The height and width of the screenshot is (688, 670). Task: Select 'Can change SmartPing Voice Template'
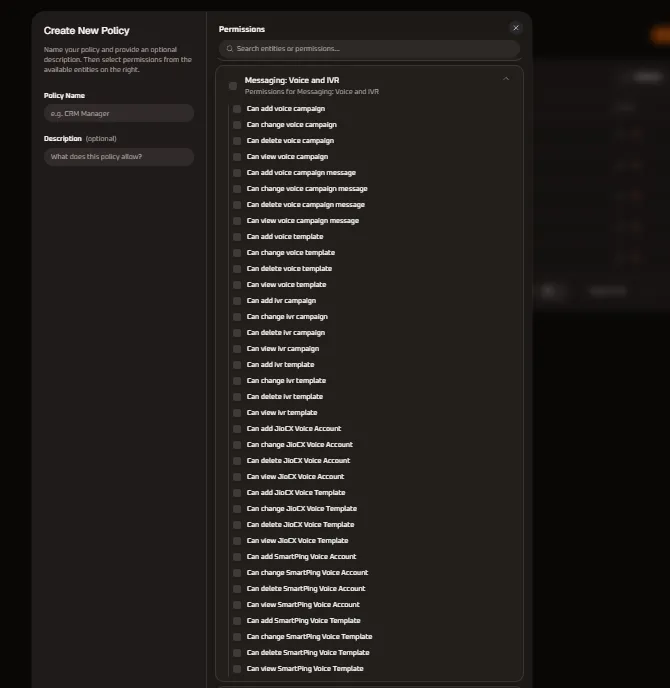coord(237,638)
